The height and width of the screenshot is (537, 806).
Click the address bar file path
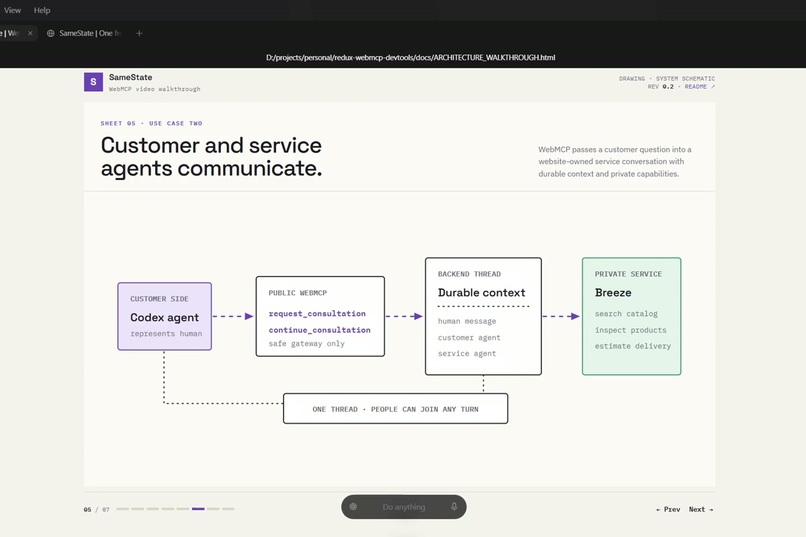point(410,58)
